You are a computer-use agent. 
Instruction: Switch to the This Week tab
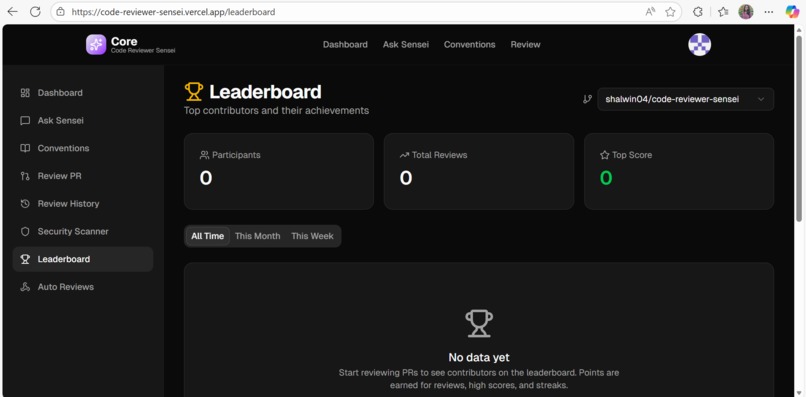[x=312, y=236]
